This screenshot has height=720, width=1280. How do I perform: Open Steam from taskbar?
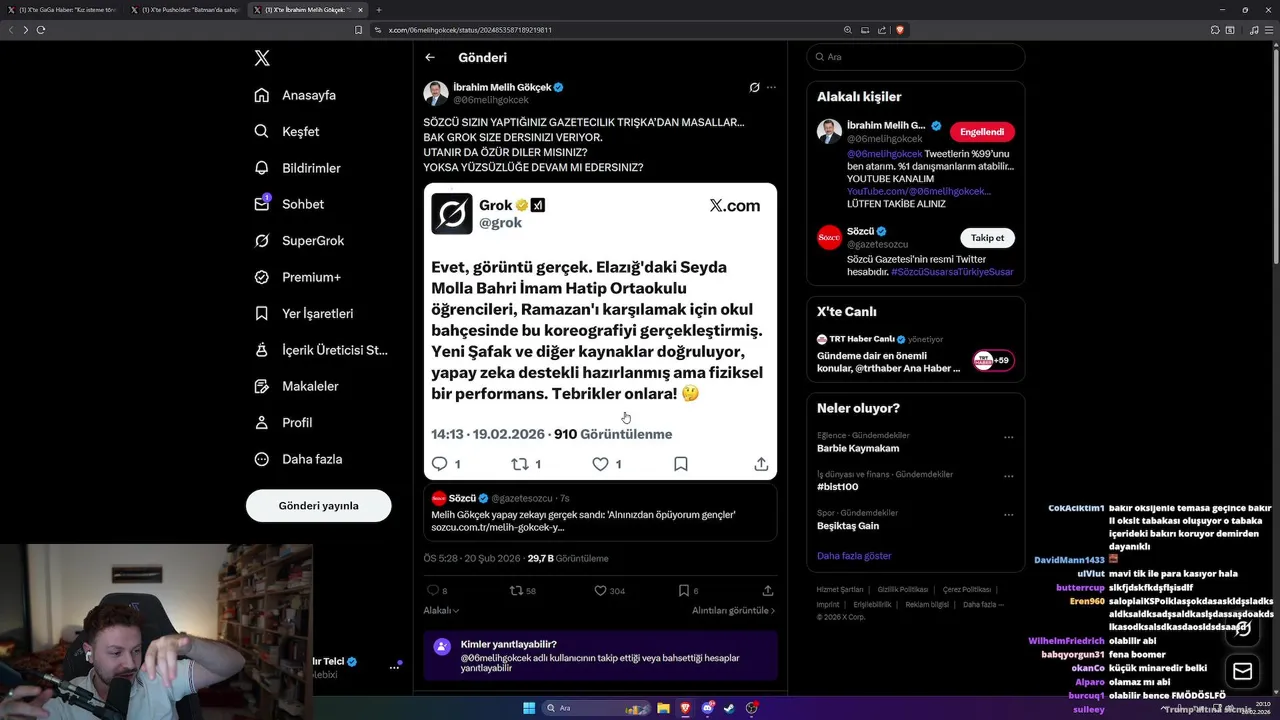(x=729, y=708)
